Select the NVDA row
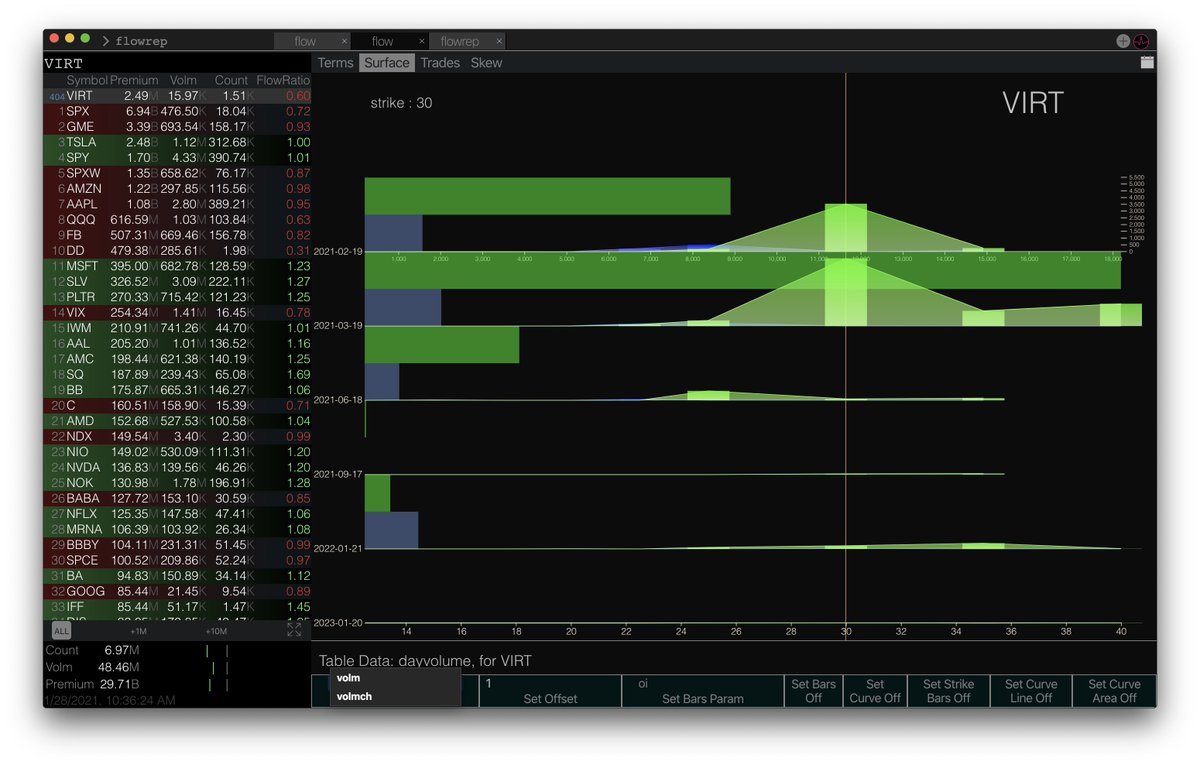Screen dimensions: 1200x765 (x=177, y=467)
